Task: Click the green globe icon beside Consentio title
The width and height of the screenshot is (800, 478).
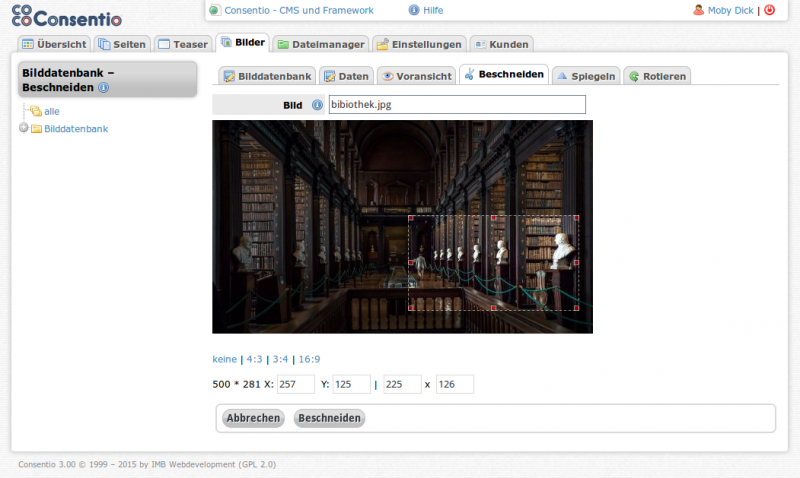Action: pos(215,10)
